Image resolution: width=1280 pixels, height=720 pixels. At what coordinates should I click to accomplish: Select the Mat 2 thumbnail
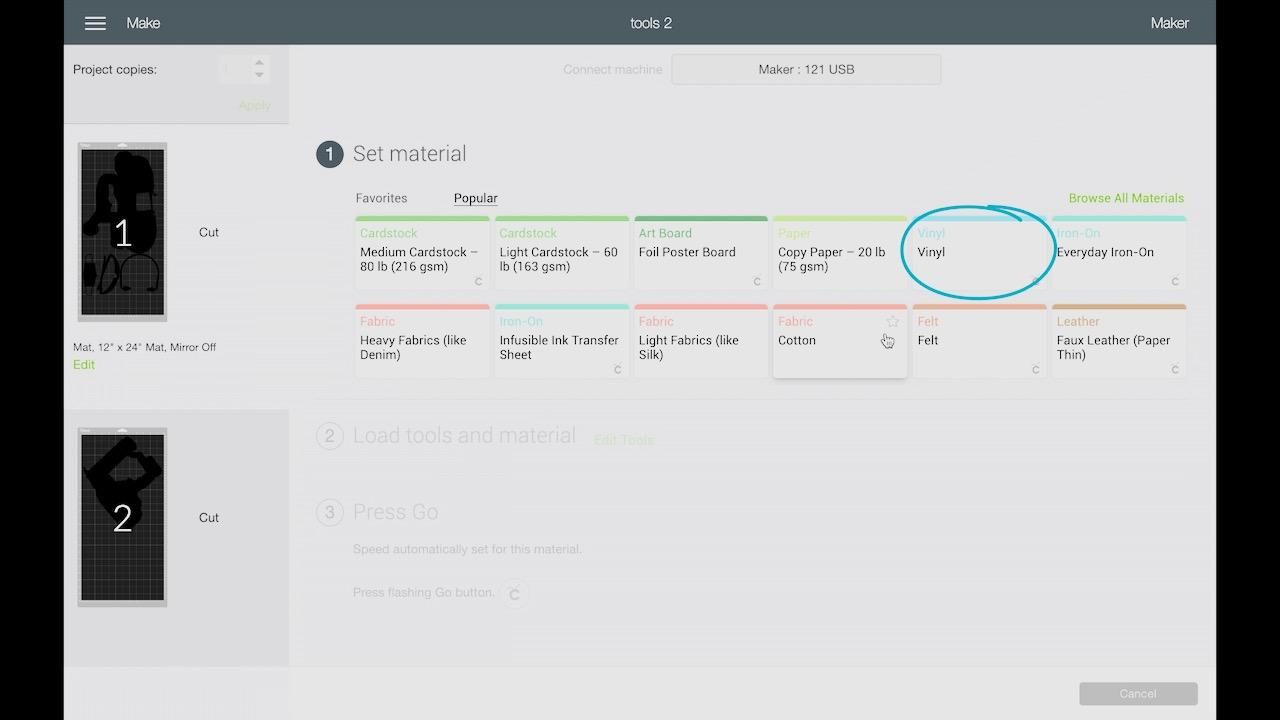[121, 517]
